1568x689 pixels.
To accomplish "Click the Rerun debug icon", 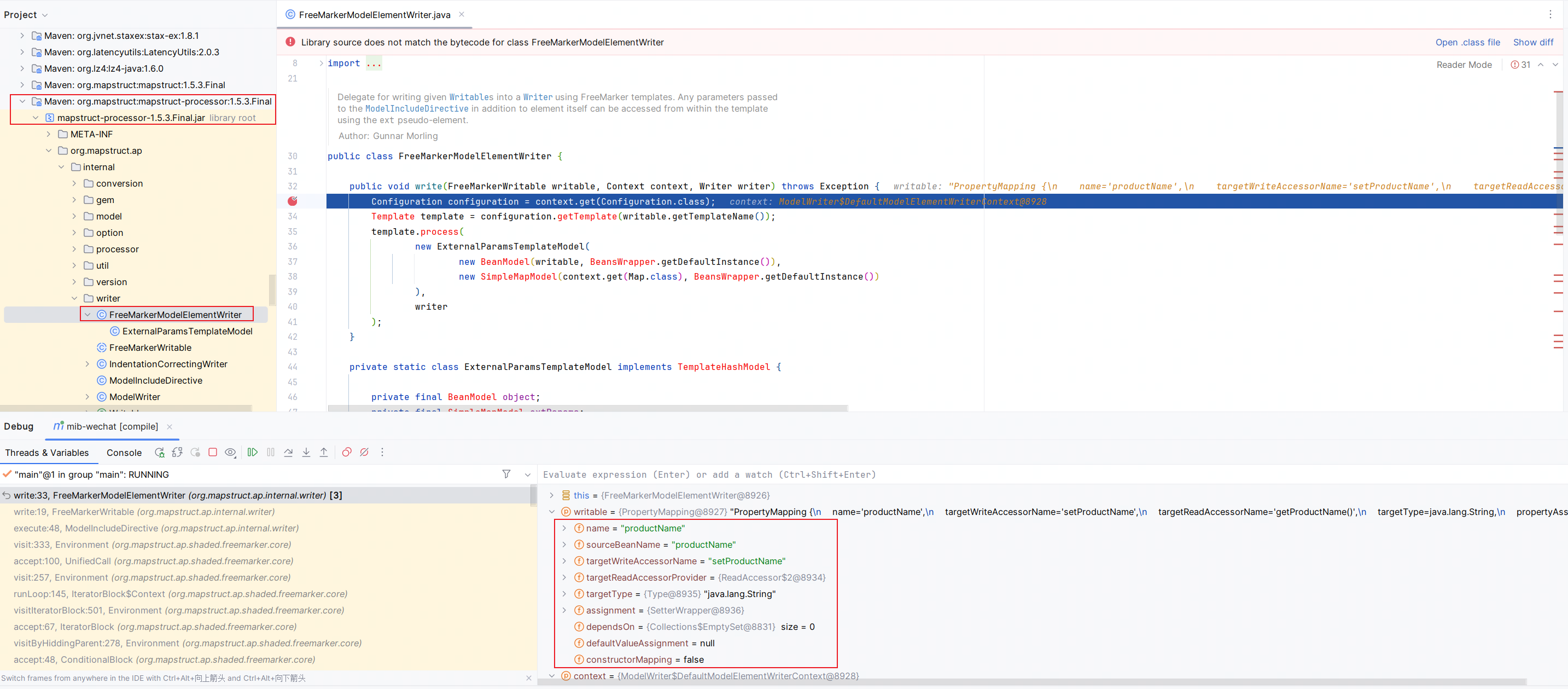I will 160,452.
